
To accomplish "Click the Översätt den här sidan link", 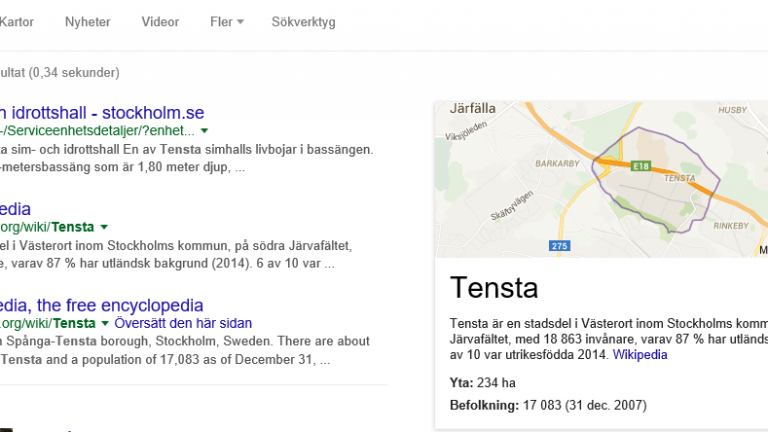I will (x=183, y=323).
